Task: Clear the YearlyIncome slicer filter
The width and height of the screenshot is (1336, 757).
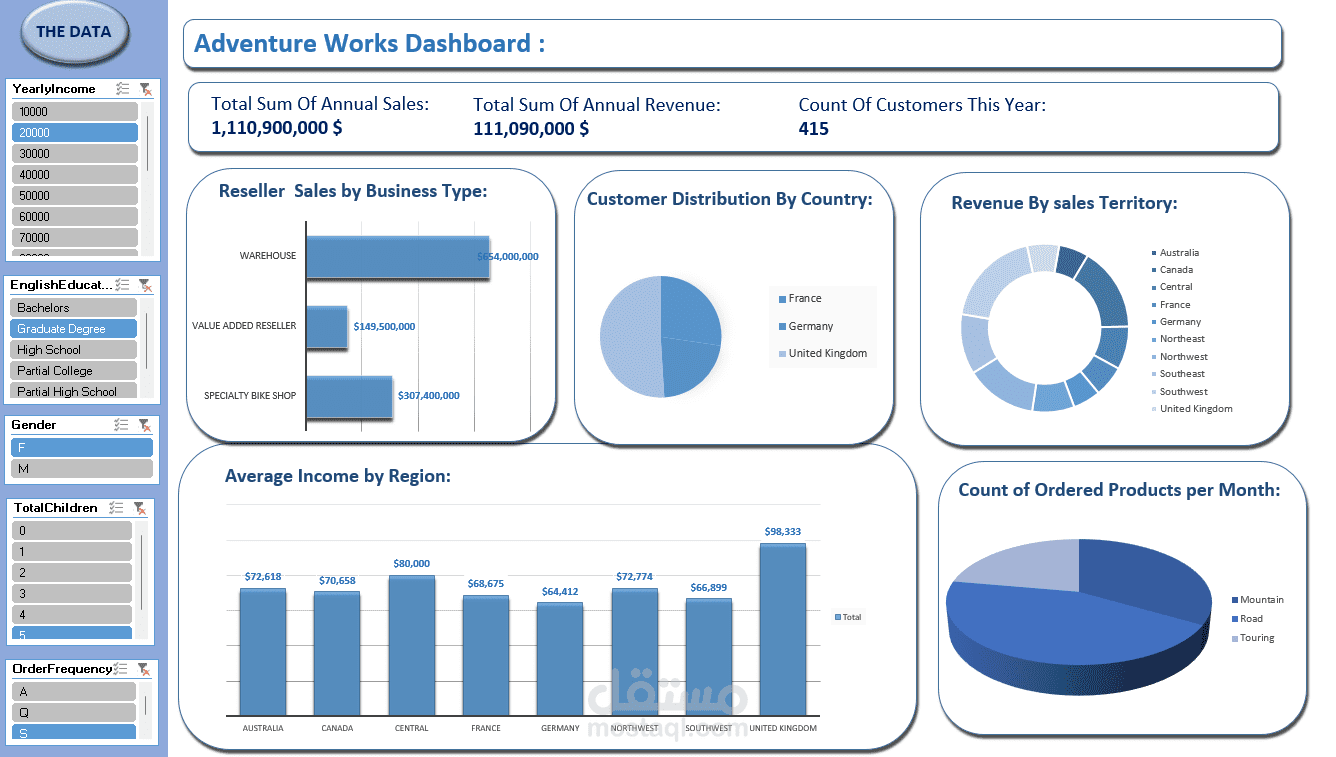Action: click(144, 89)
